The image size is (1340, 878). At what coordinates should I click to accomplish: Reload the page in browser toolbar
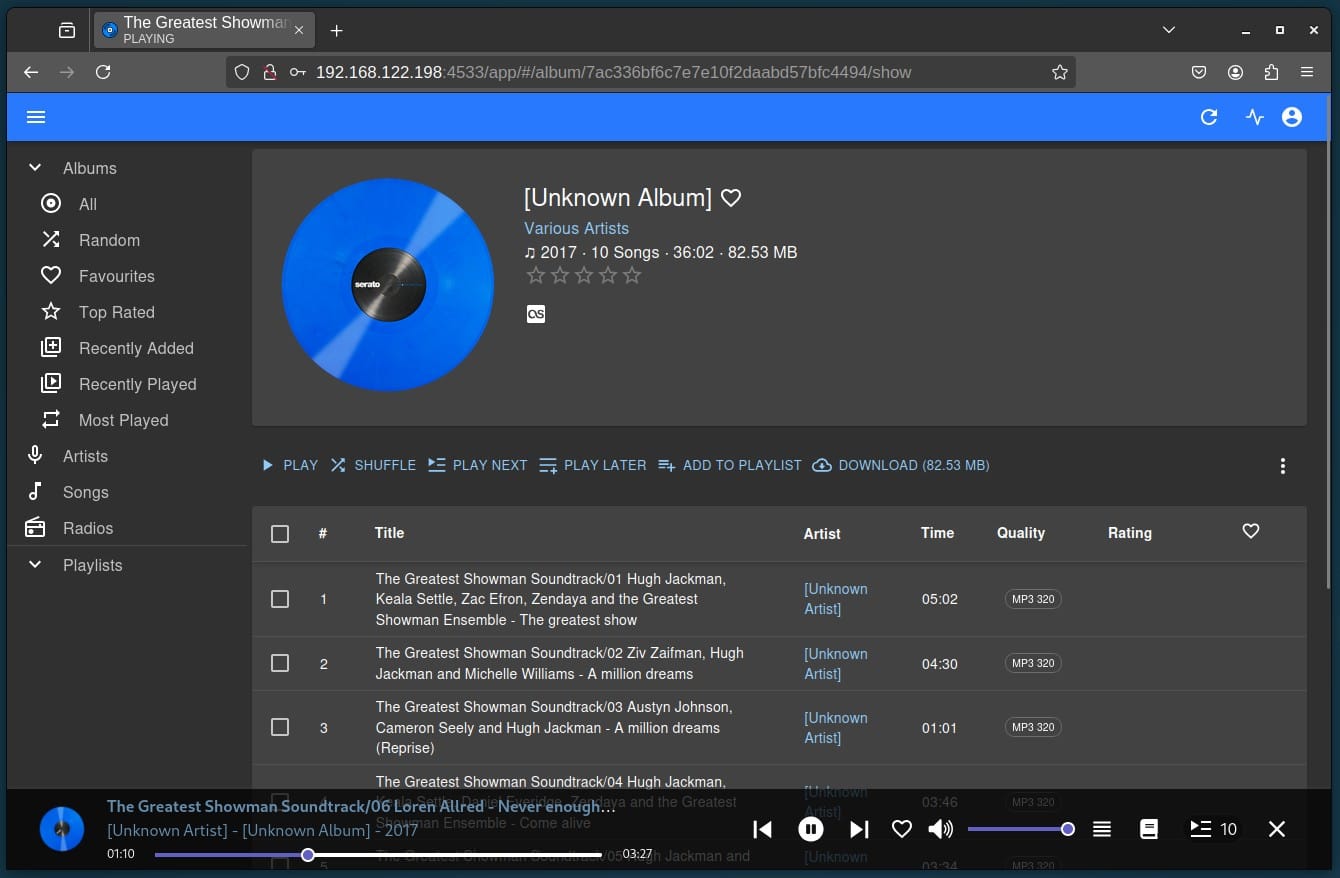coord(103,72)
